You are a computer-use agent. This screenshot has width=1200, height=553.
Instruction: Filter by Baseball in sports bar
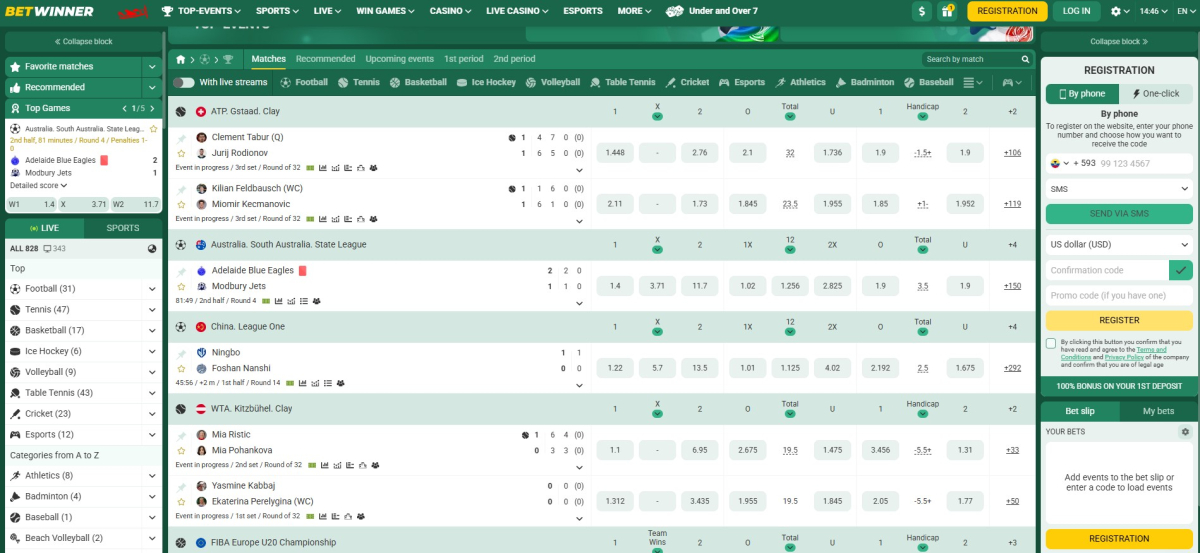[x=929, y=82]
